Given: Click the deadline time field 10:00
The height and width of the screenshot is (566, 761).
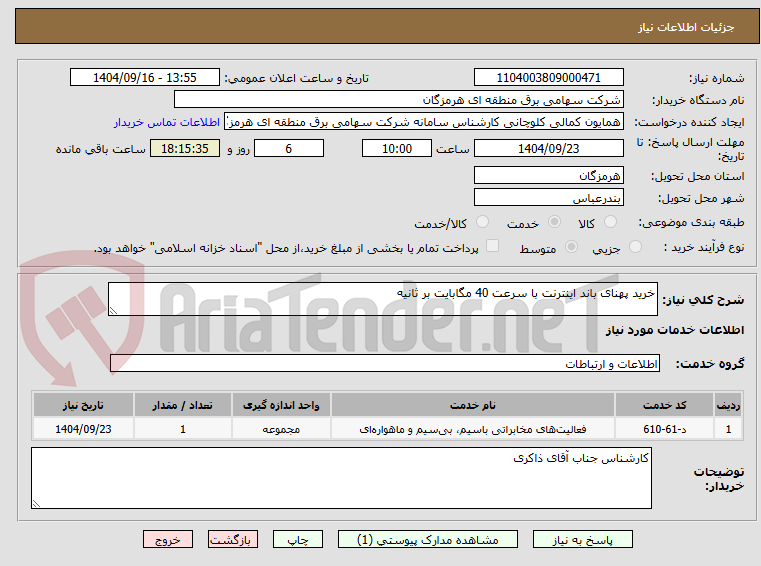Looking at the screenshot, I should (397, 148).
